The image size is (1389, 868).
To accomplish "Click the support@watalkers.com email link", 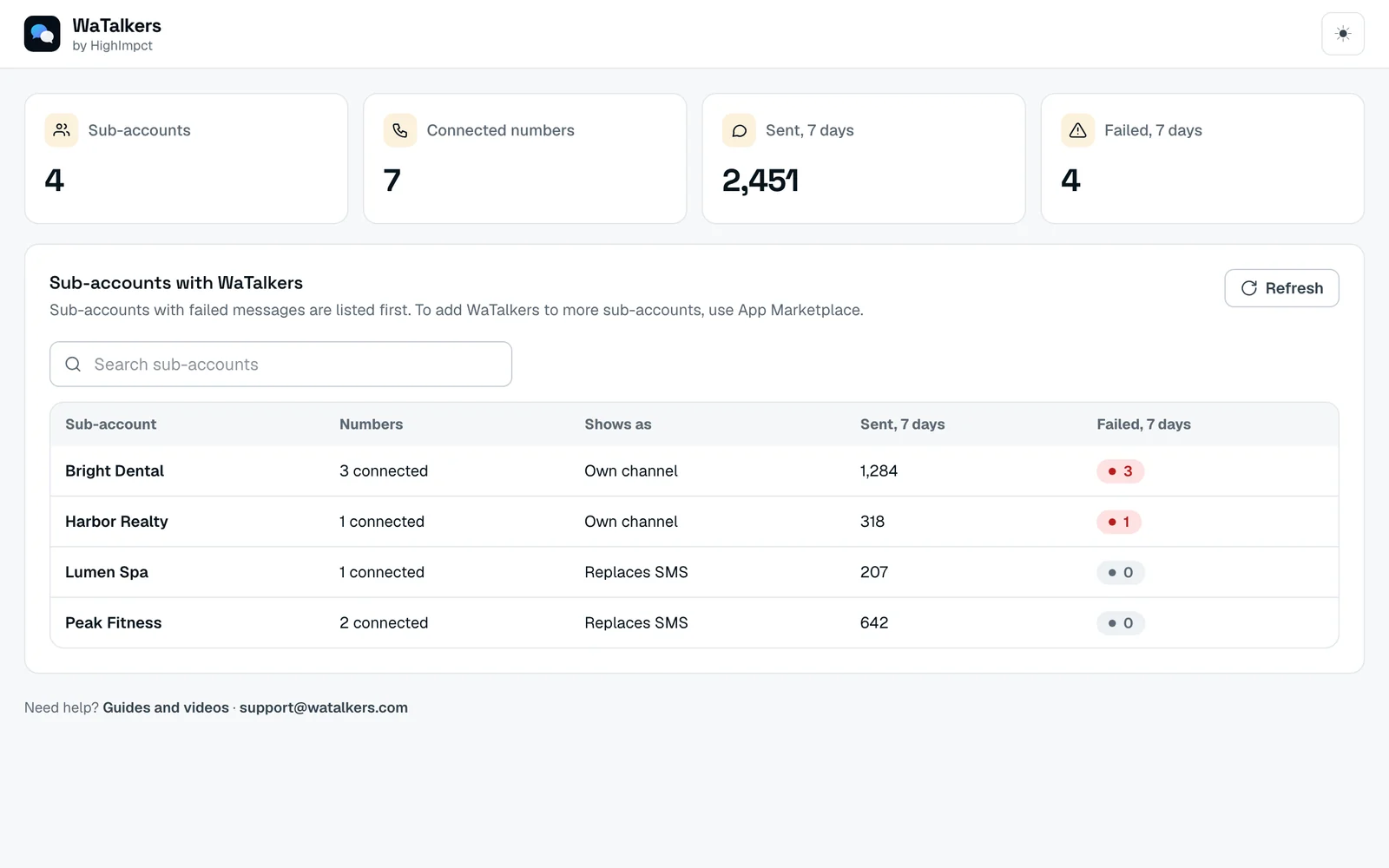I will coord(324,707).
